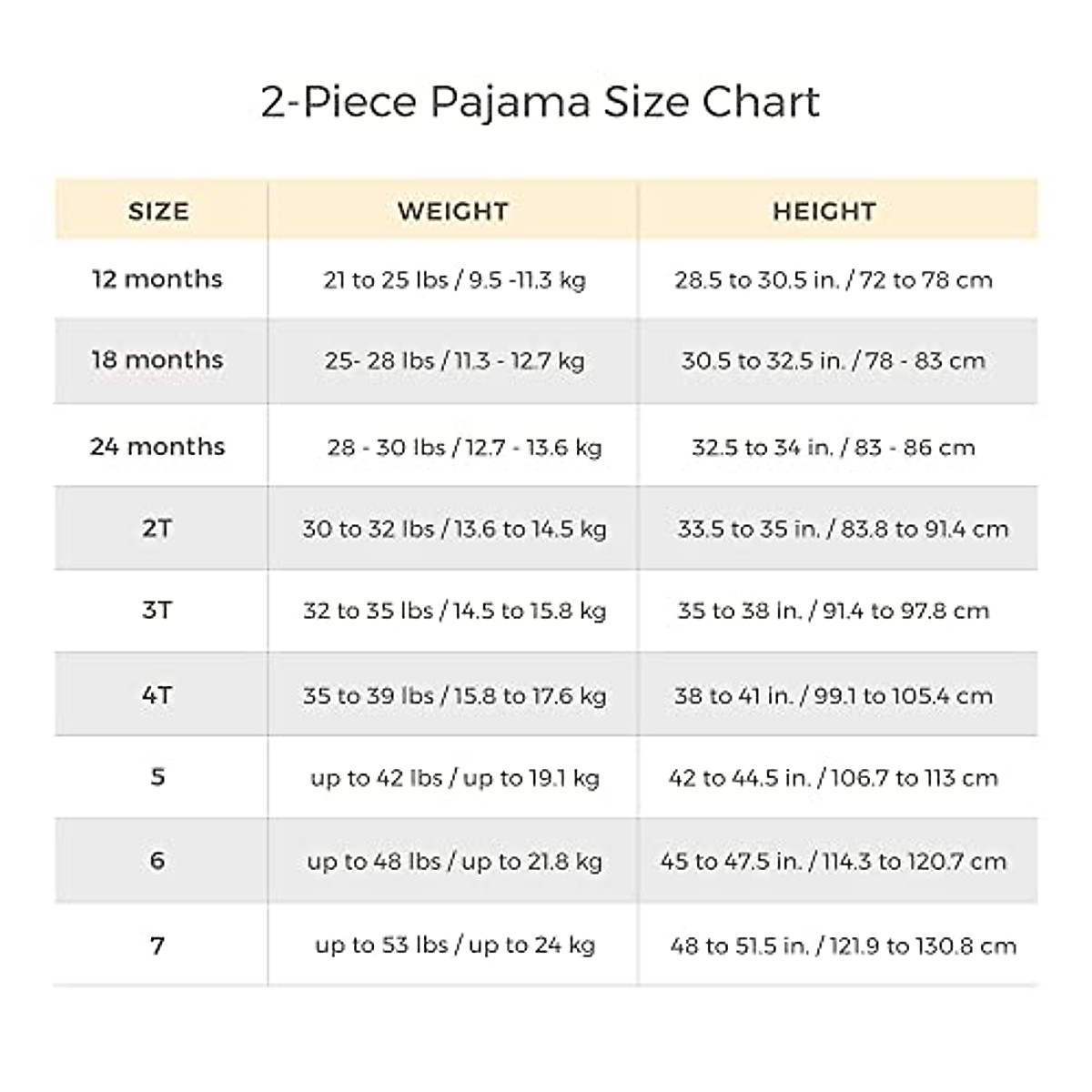
Task: Select the SIZE column header
Action: coord(158,211)
